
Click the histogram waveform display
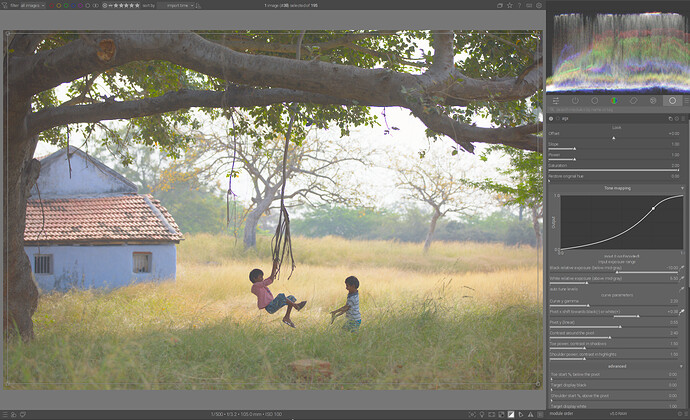click(x=618, y=52)
